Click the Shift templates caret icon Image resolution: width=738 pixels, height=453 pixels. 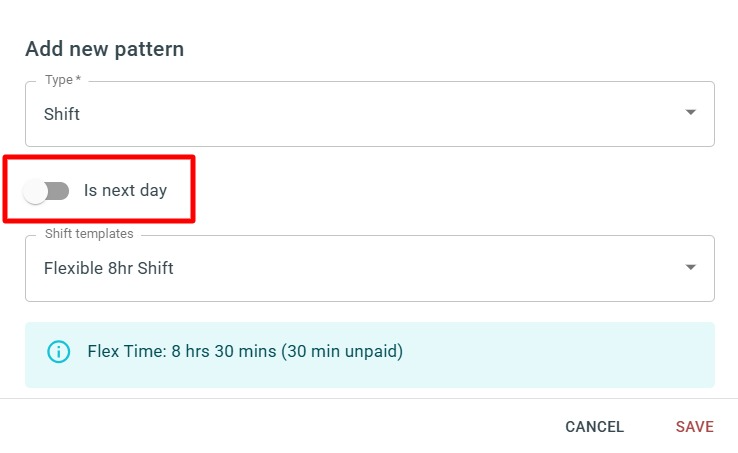click(x=690, y=267)
